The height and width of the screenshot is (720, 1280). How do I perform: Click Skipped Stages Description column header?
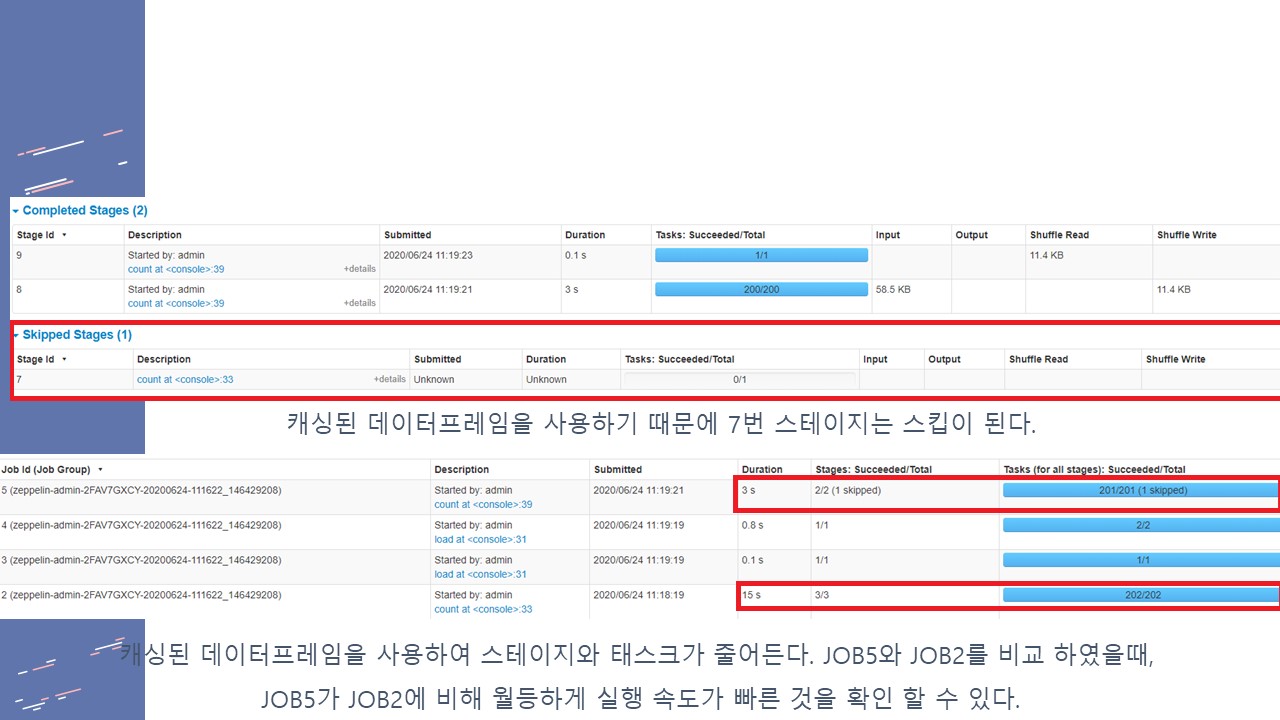coord(164,359)
